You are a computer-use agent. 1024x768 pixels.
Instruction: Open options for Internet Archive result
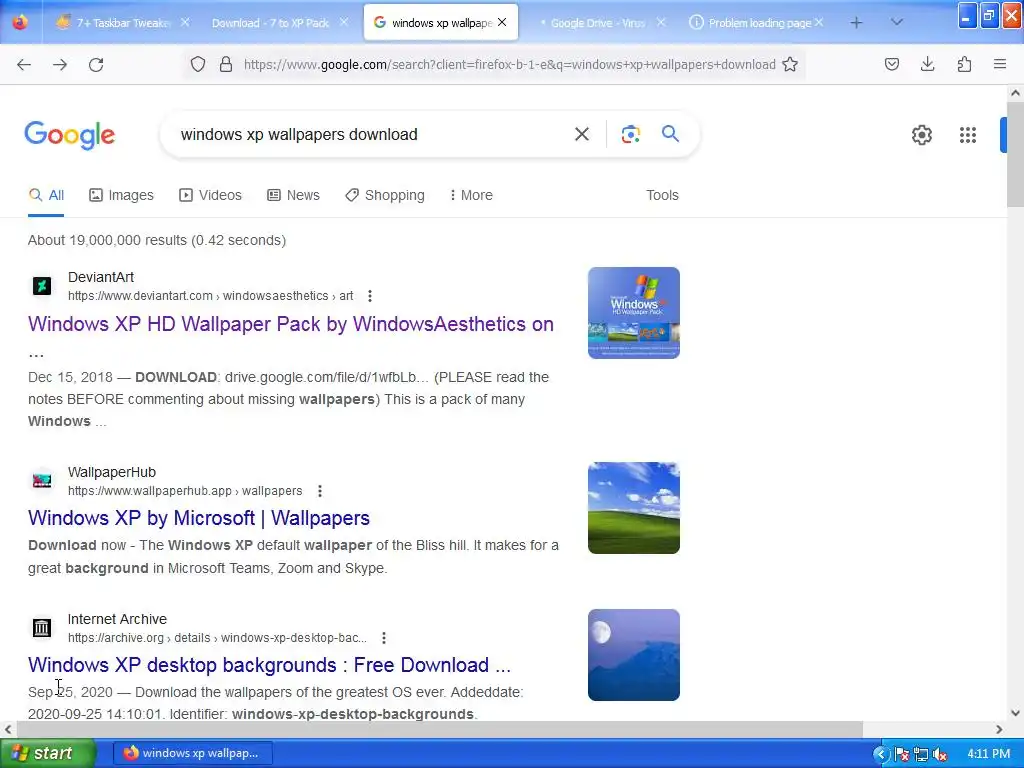(384, 638)
